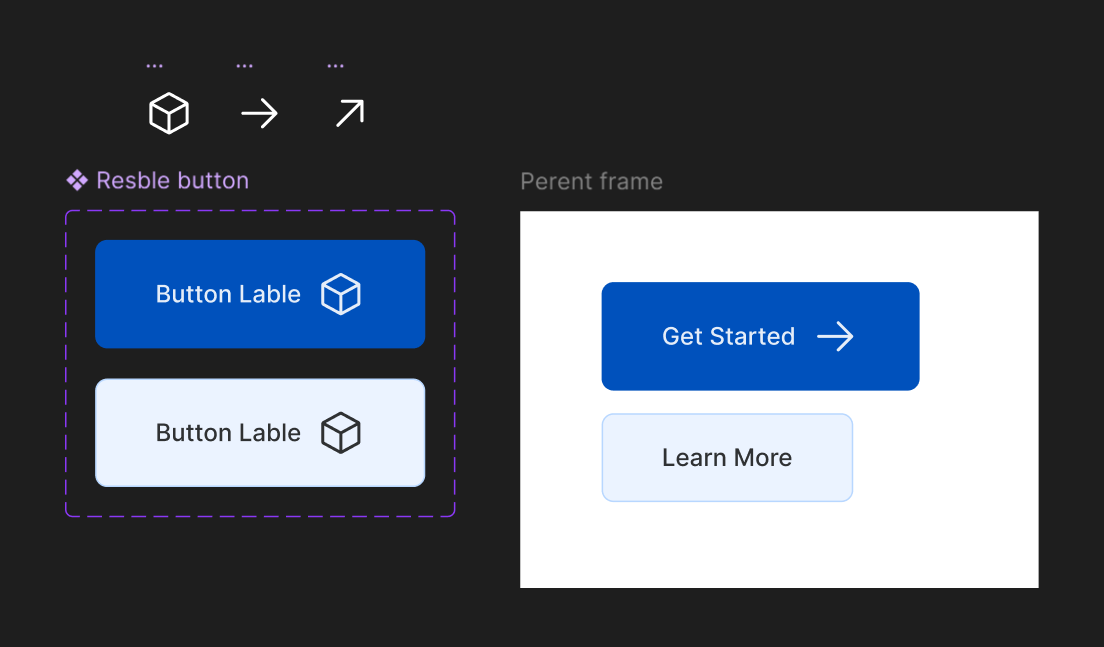Click the cube icon inside light Button Lable

[341, 432]
